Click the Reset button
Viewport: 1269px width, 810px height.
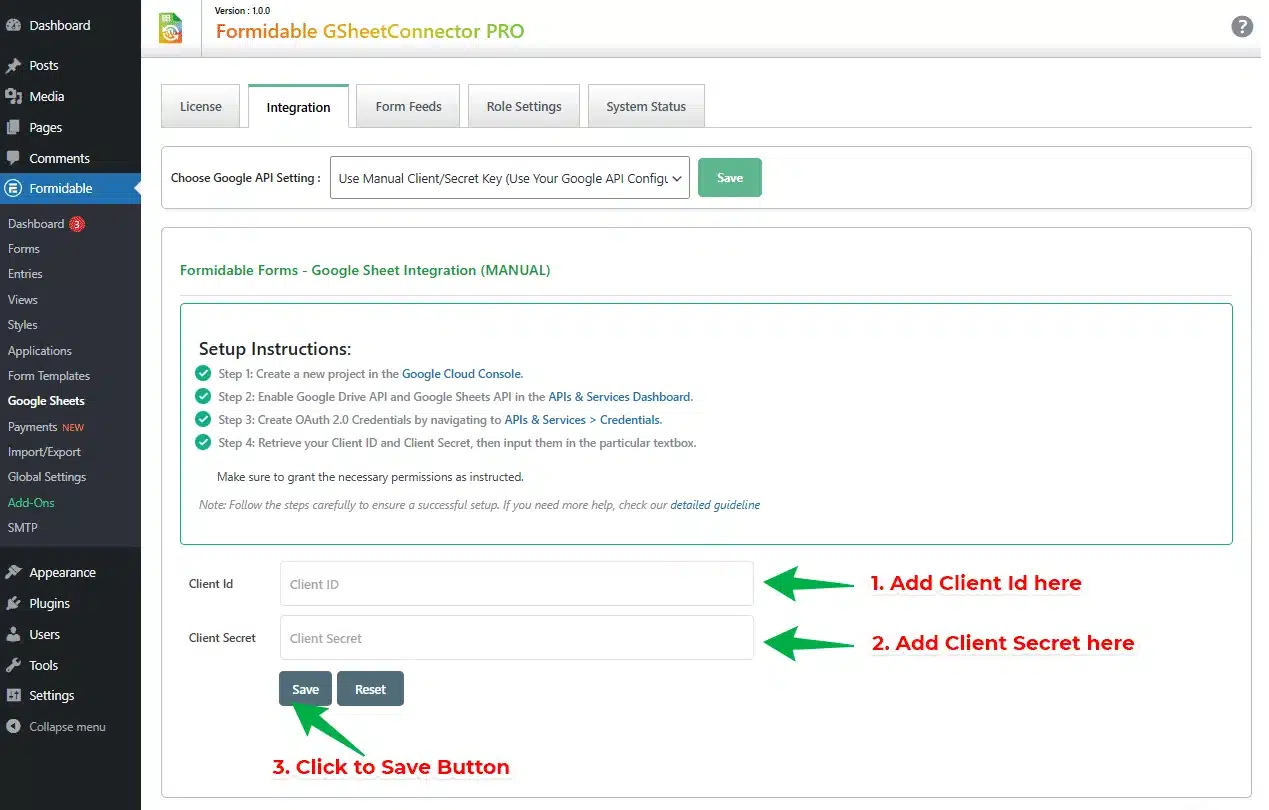(370, 689)
